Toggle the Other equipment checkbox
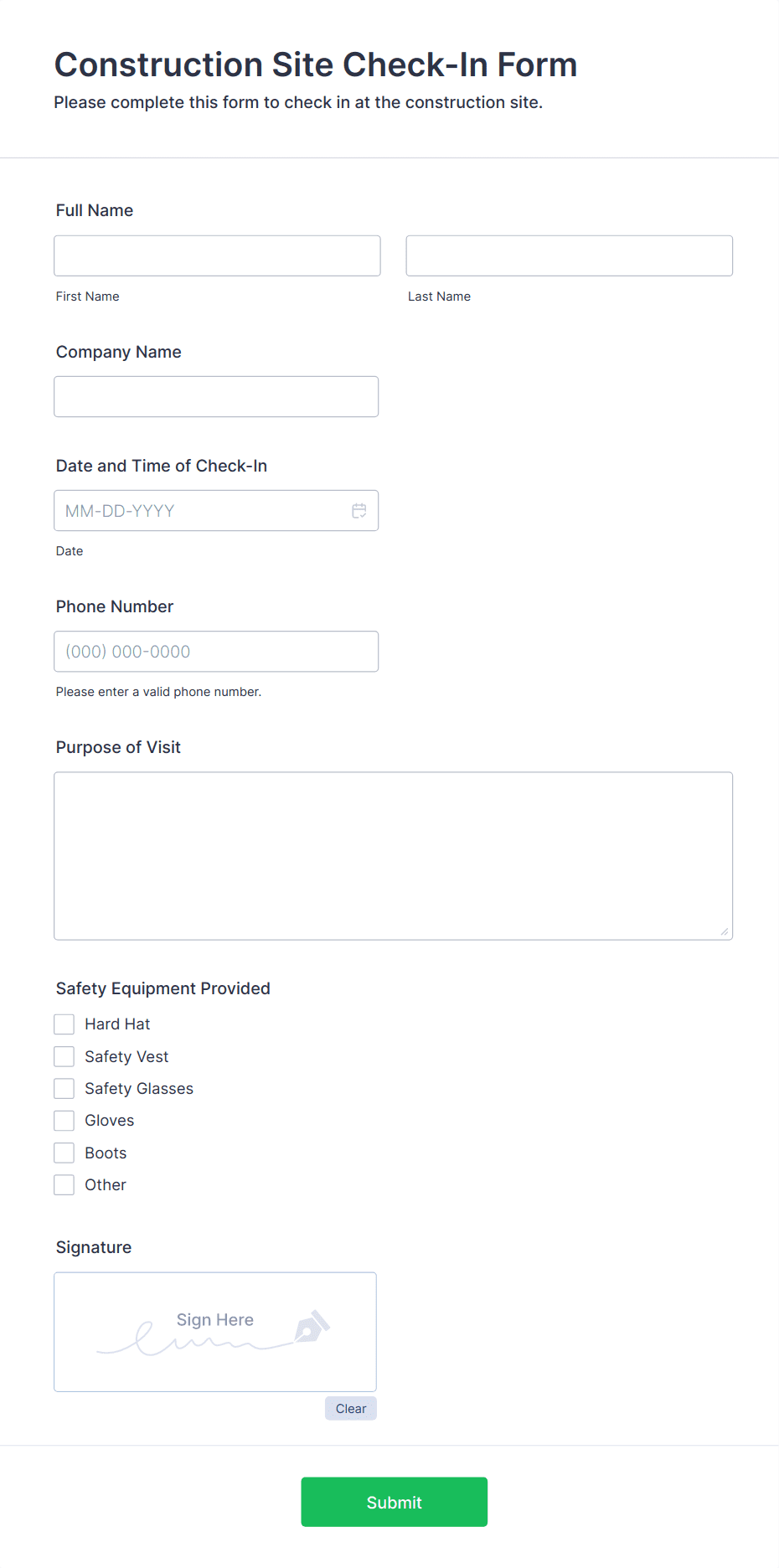The width and height of the screenshot is (779, 1568). [x=64, y=1185]
